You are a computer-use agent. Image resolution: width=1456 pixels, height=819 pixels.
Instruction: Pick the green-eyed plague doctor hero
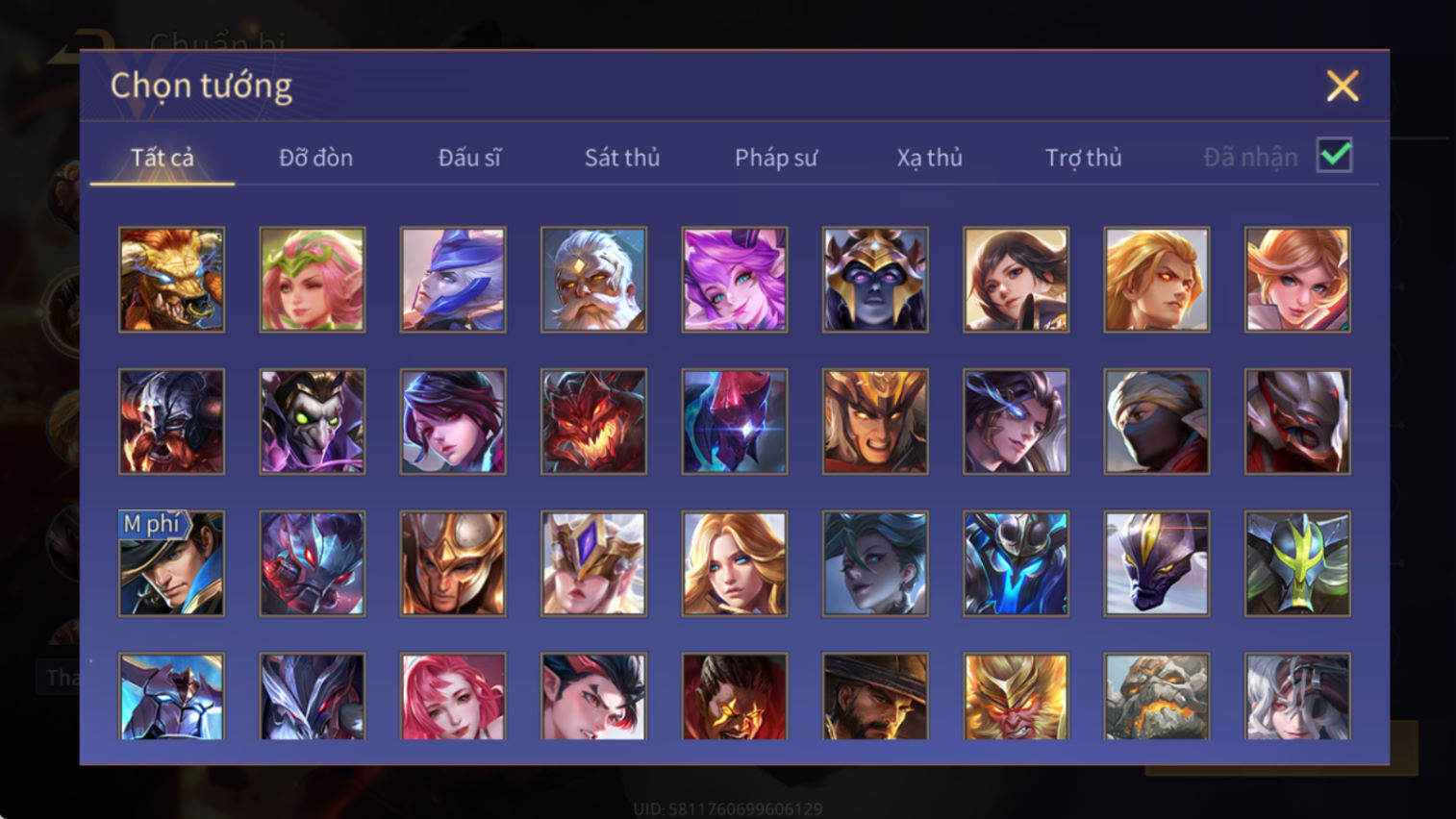(x=313, y=422)
